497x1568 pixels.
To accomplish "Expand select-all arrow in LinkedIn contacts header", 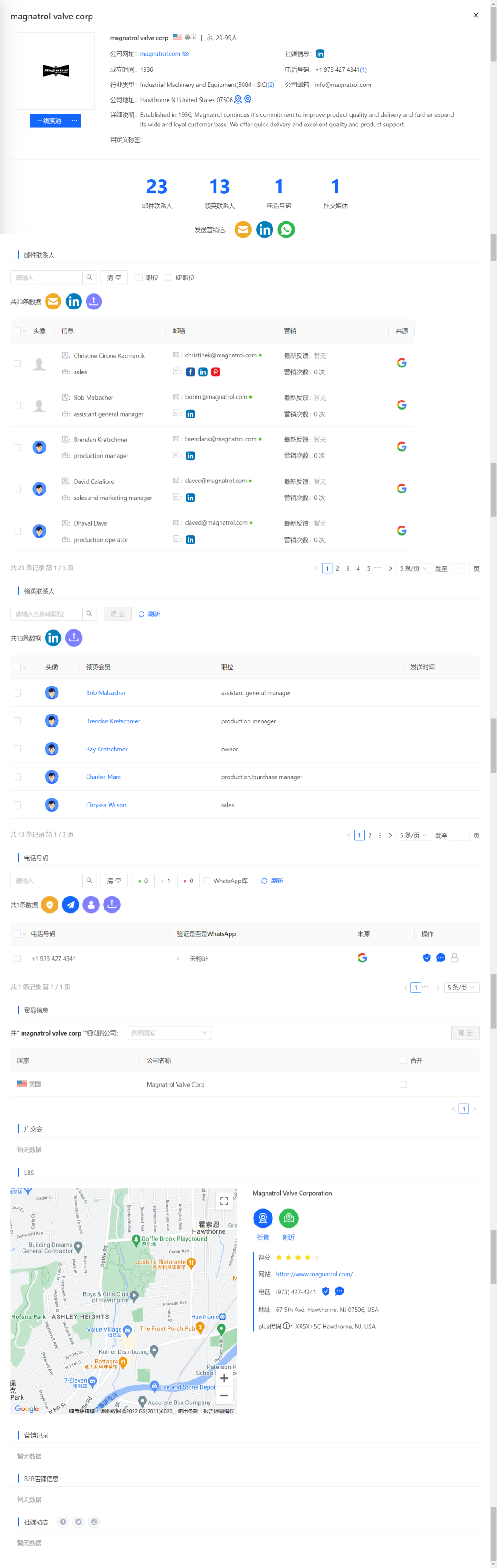I will tap(25, 667).
